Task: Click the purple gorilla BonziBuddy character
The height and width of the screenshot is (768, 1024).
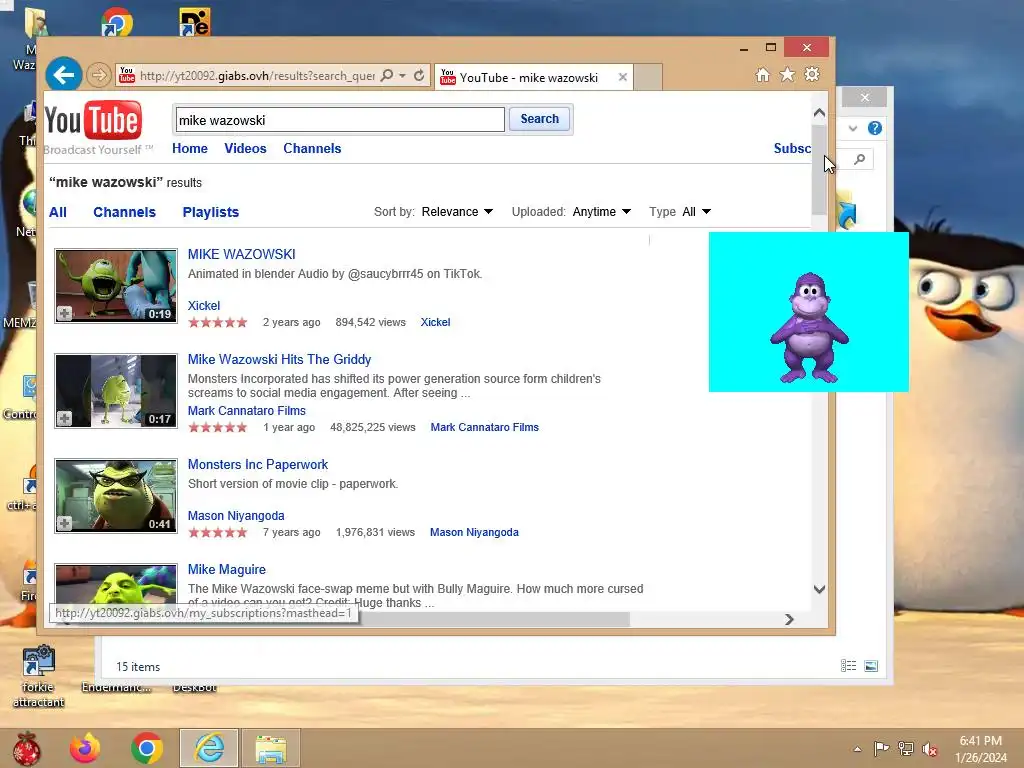Action: [x=808, y=327]
